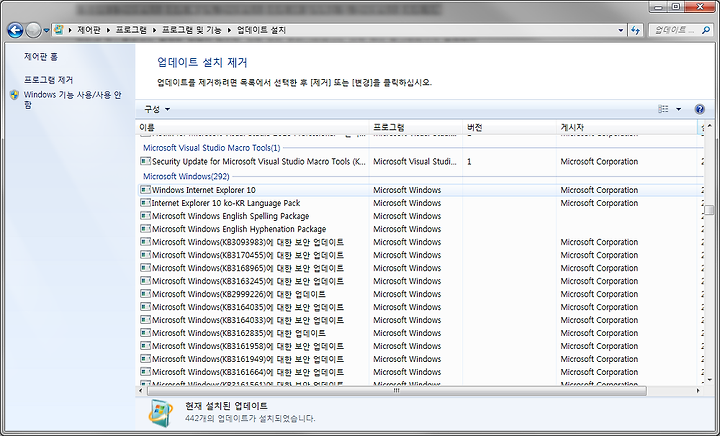Sort by 버전 column header
Viewport: 720px width, 436px height.
pos(509,127)
